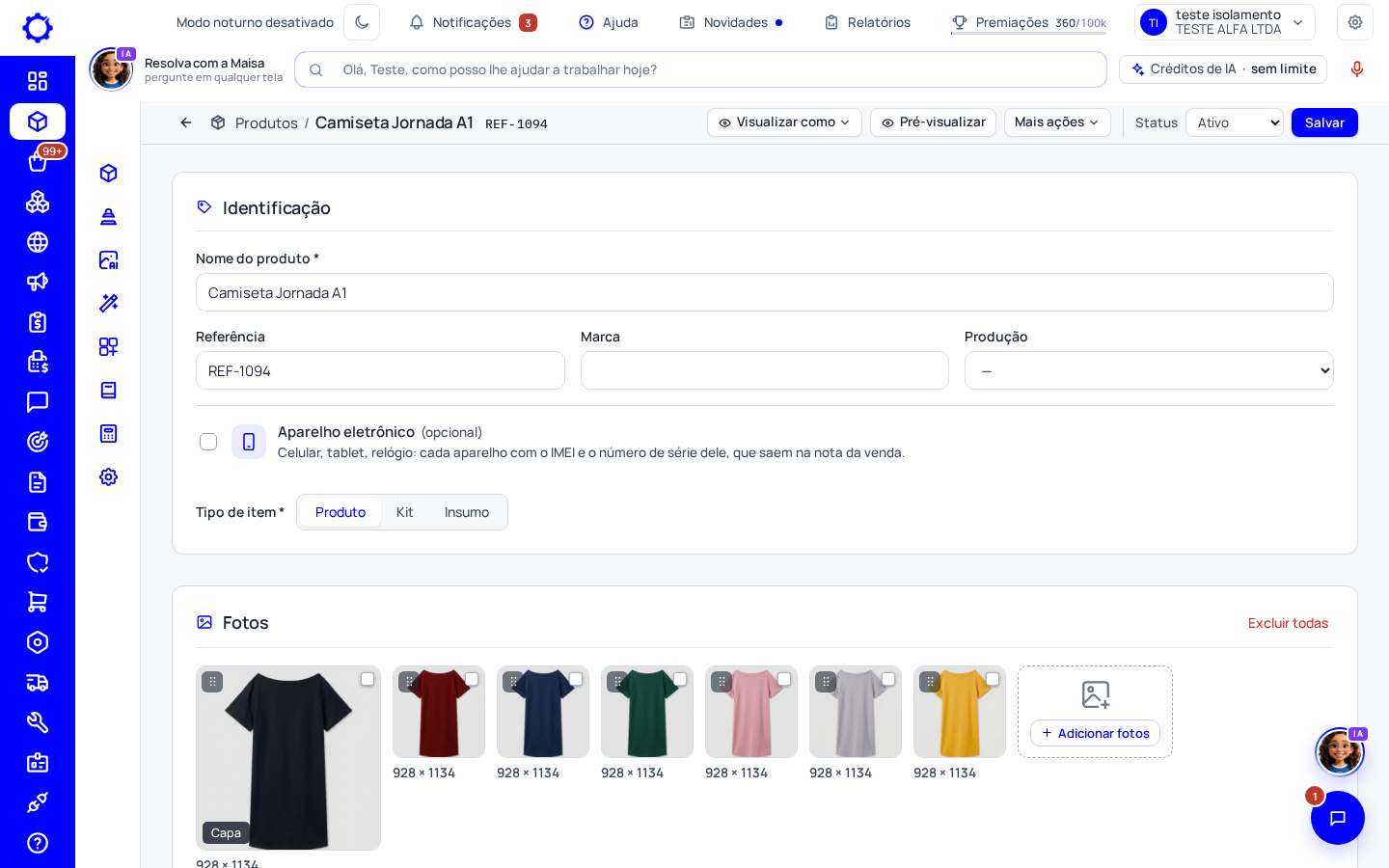Image resolution: width=1389 pixels, height=868 pixels.
Task: Click the Marca input field
Action: pyautogui.click(x=765, y=370)
